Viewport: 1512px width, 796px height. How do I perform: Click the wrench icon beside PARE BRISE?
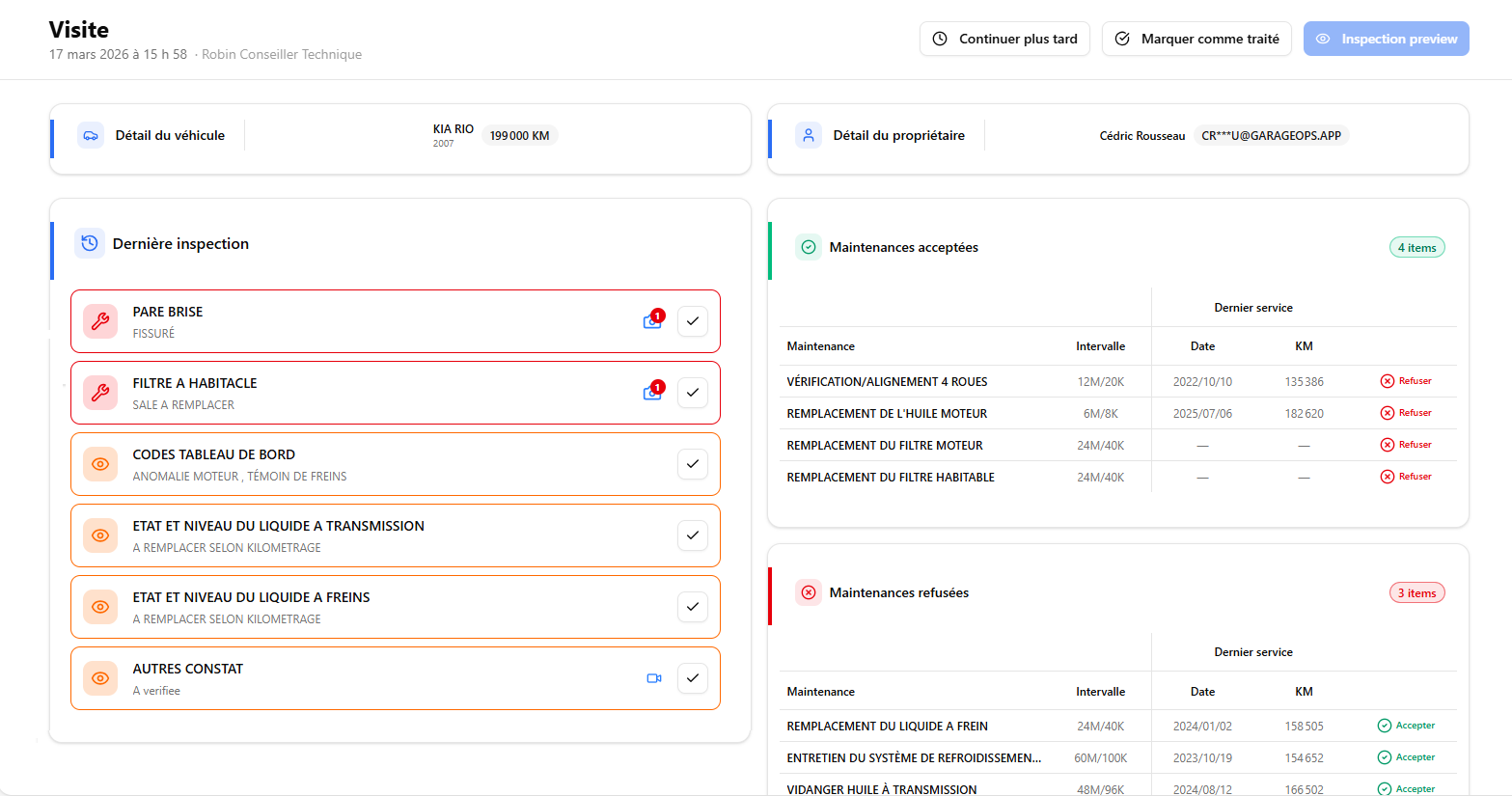pyautogui.click(x=100, y=321)
